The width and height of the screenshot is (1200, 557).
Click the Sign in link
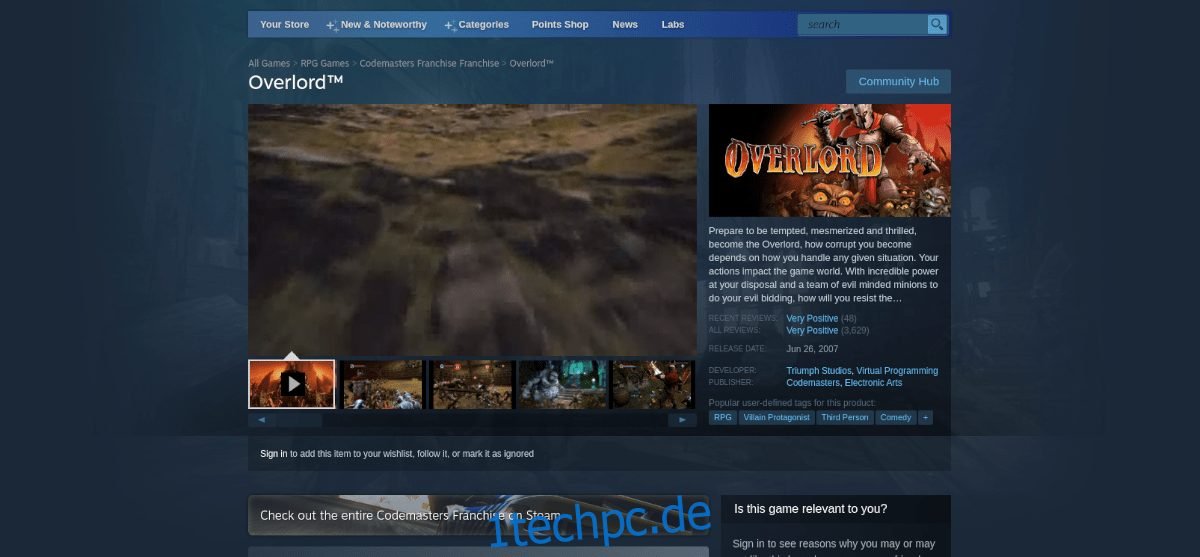coord(274,454)
